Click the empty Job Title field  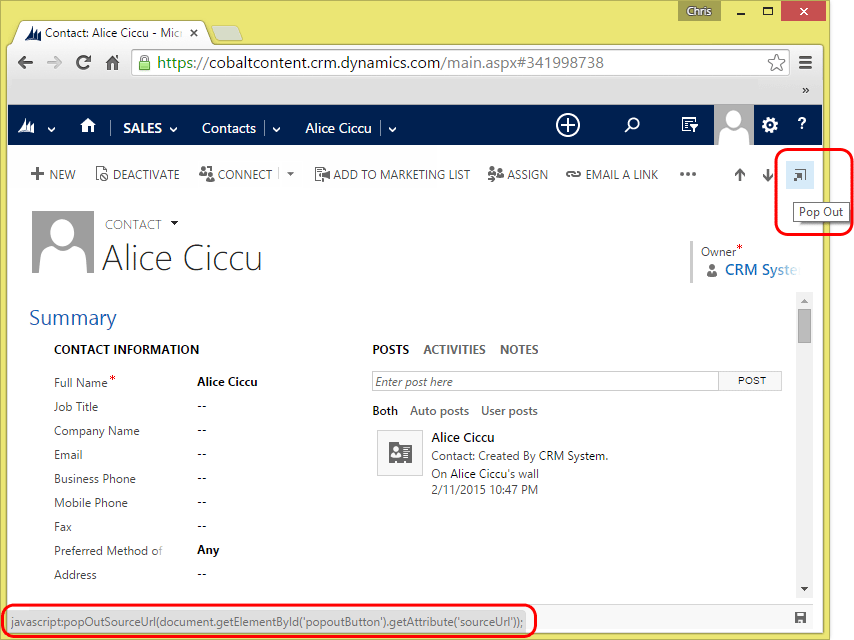coord(202,406)
